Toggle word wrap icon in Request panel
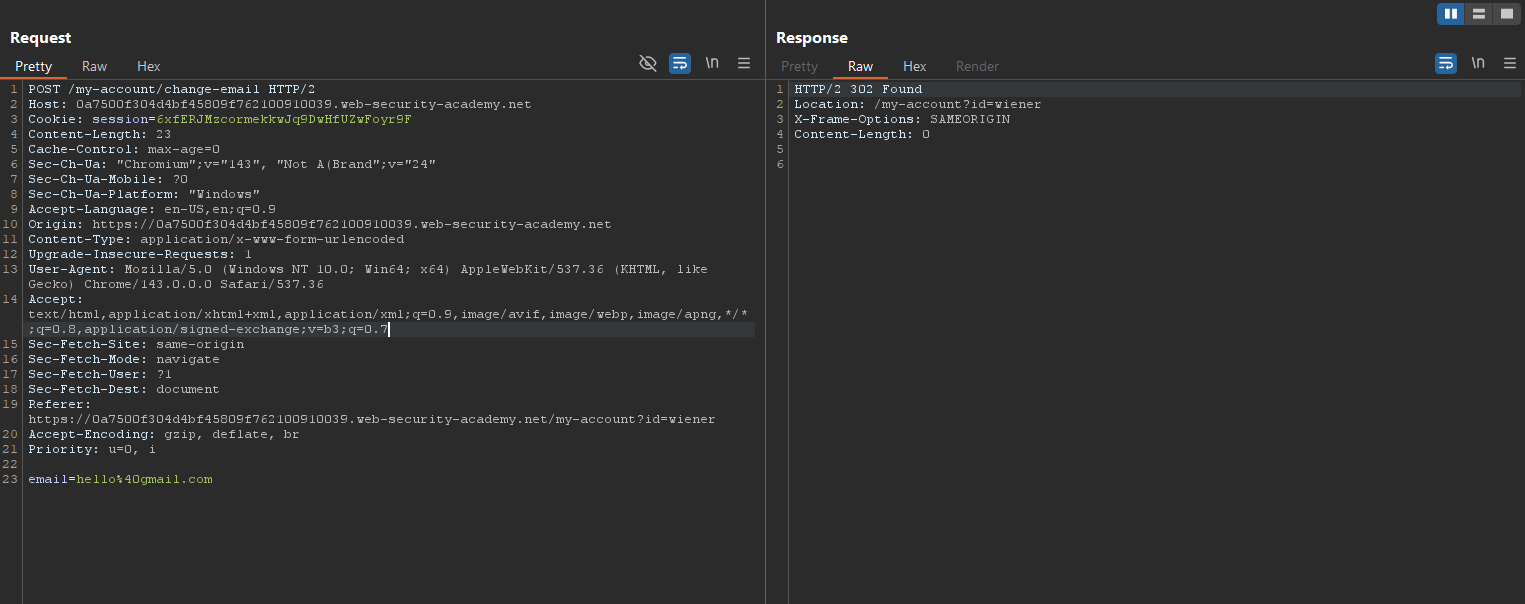The height and width of the screenshot is (604, 1525). (x=680, y=63)
